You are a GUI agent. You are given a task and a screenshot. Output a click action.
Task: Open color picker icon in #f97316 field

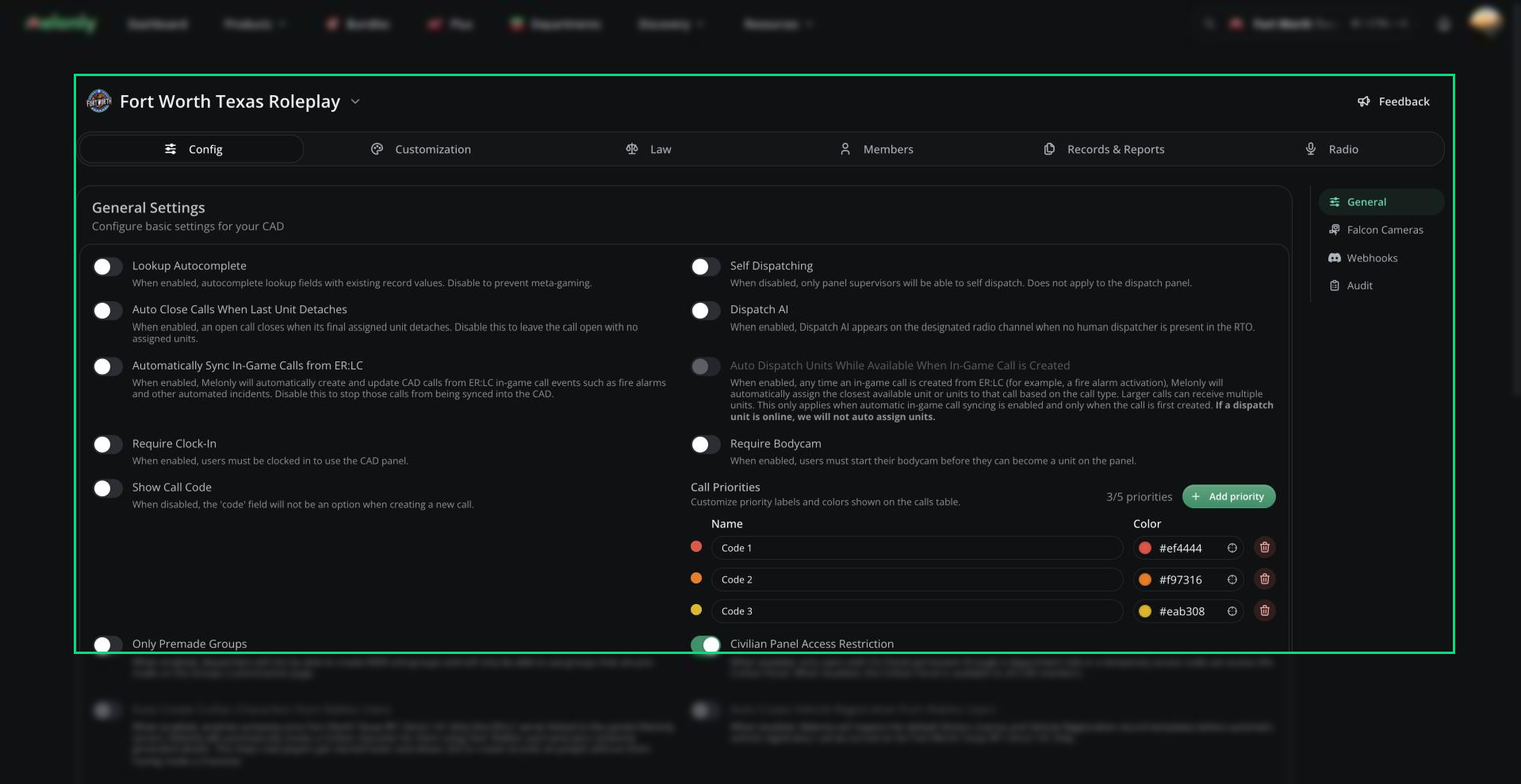point(1232,579)
